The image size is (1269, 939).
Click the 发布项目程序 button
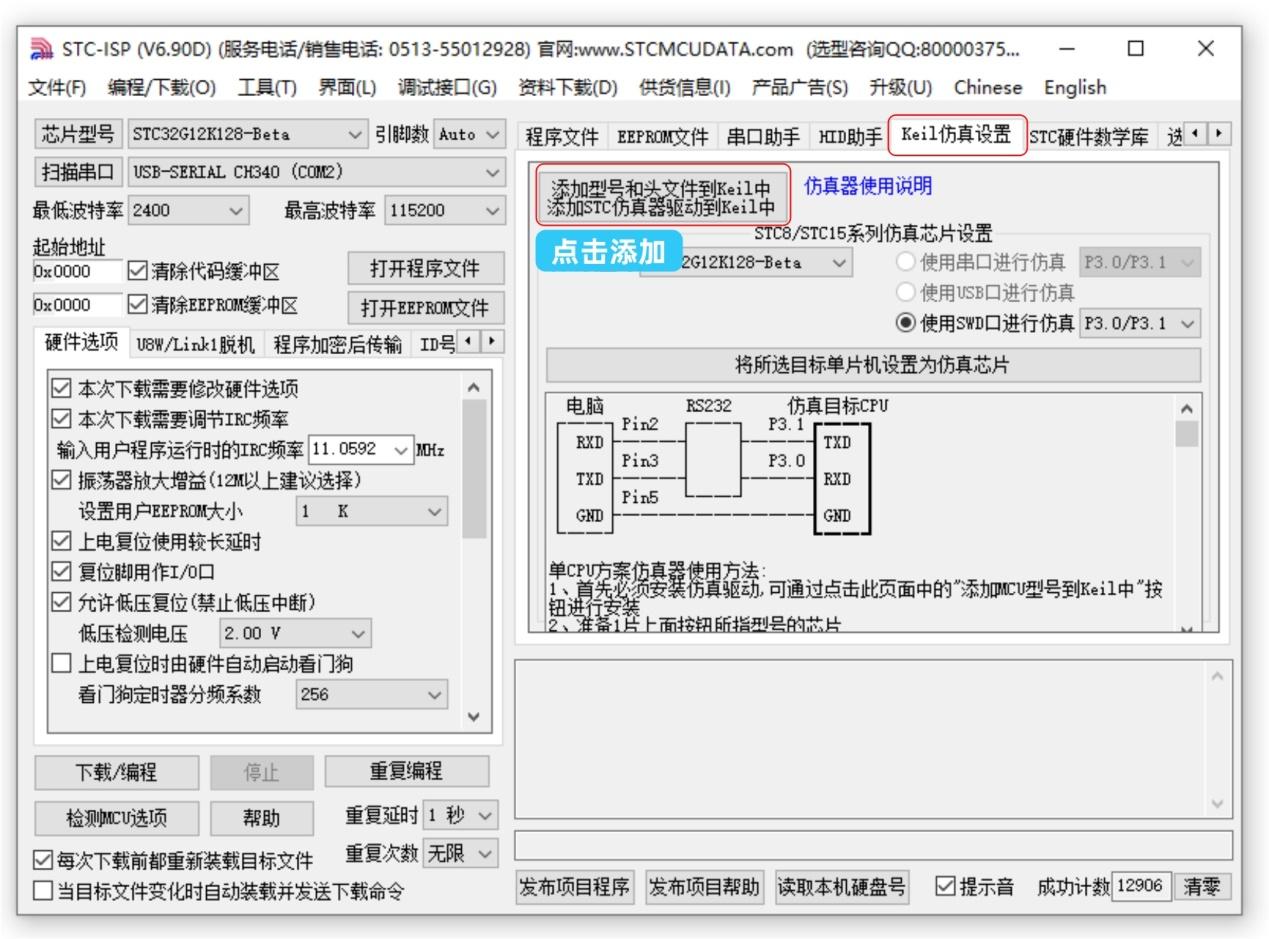coord(572,886)
